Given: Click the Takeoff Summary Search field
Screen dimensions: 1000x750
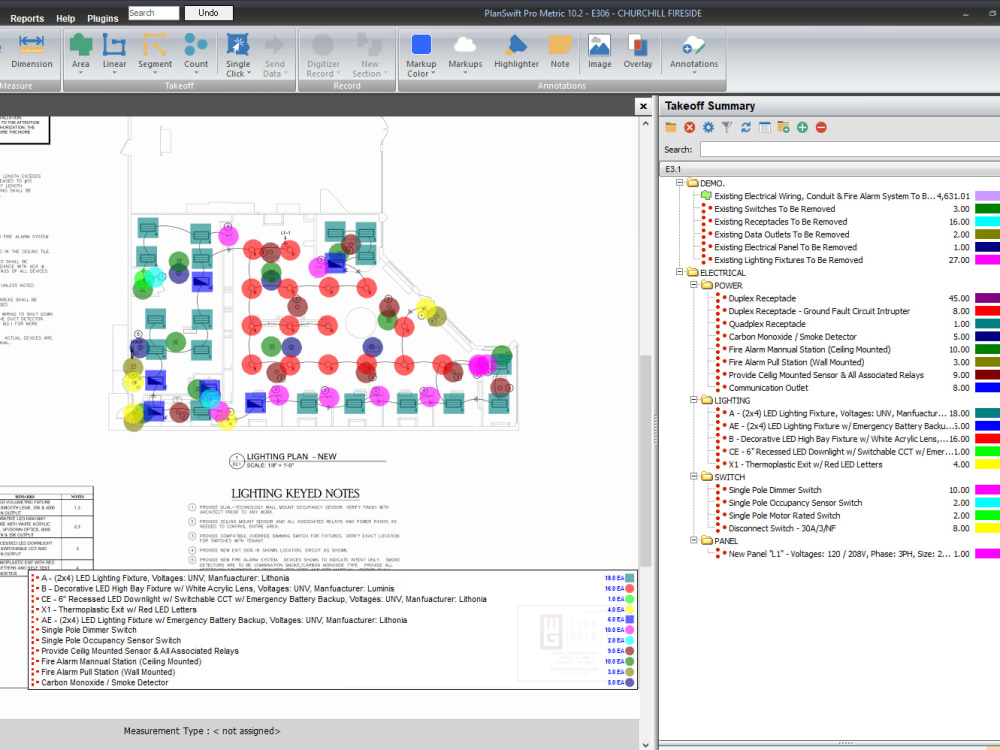Looking at the screenshot, I should coord(849,149).
